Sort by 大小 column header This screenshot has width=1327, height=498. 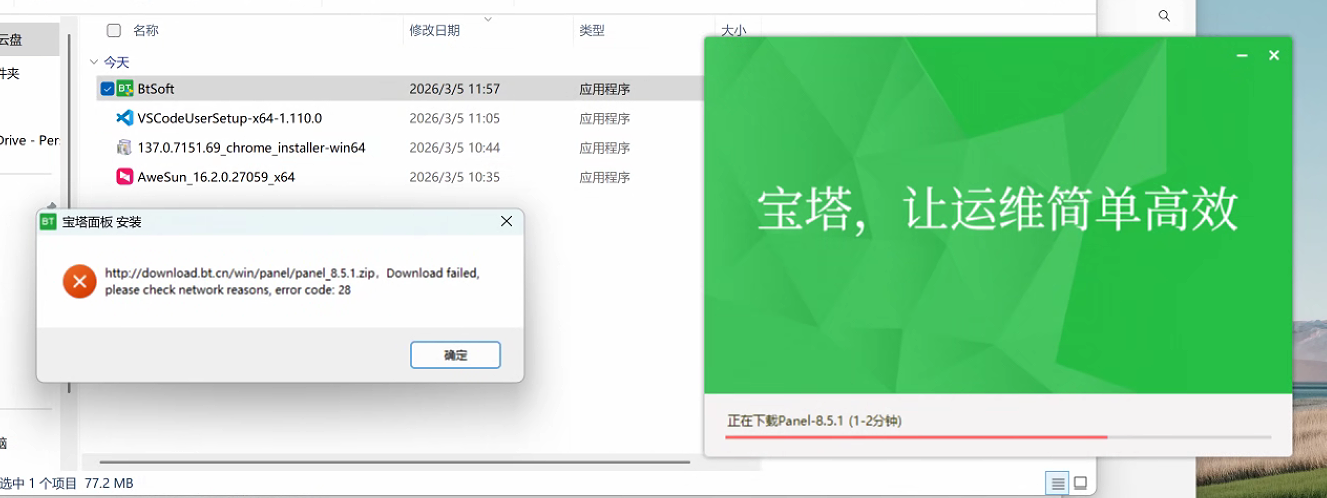[733, 30]
